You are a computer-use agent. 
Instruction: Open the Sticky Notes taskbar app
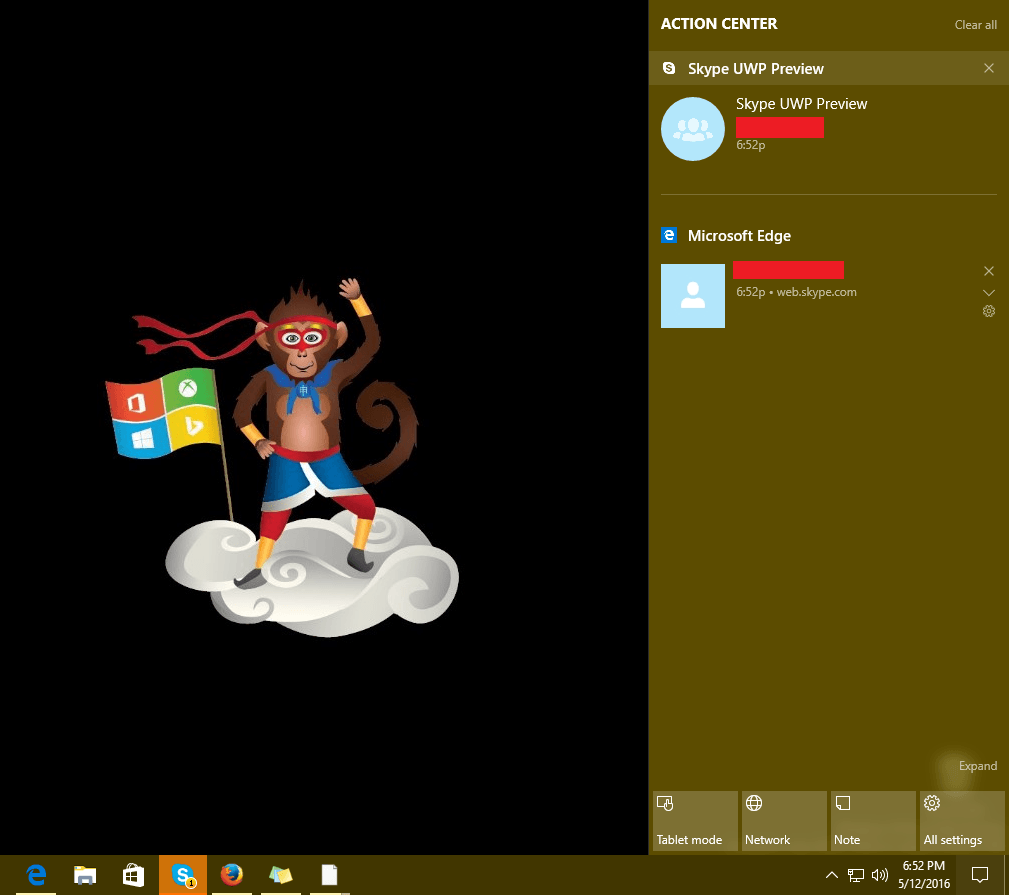pyautogui.click(x=281, y=875)
